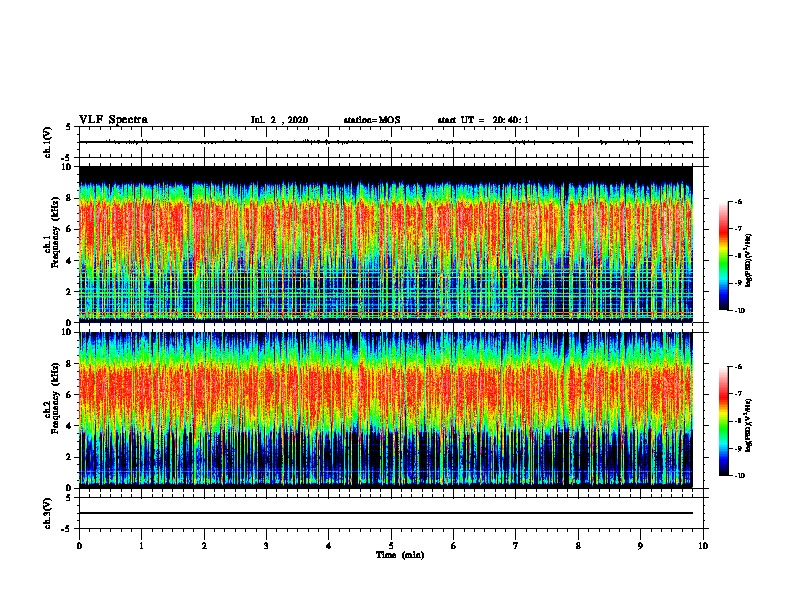Click the ch.2 colorbar log(PSD) label
792x612 pixels.
[x=749, y=425]
